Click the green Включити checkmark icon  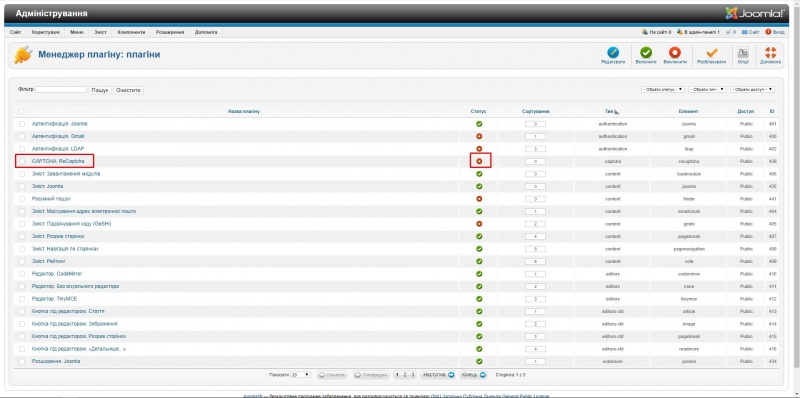(646, 53)
